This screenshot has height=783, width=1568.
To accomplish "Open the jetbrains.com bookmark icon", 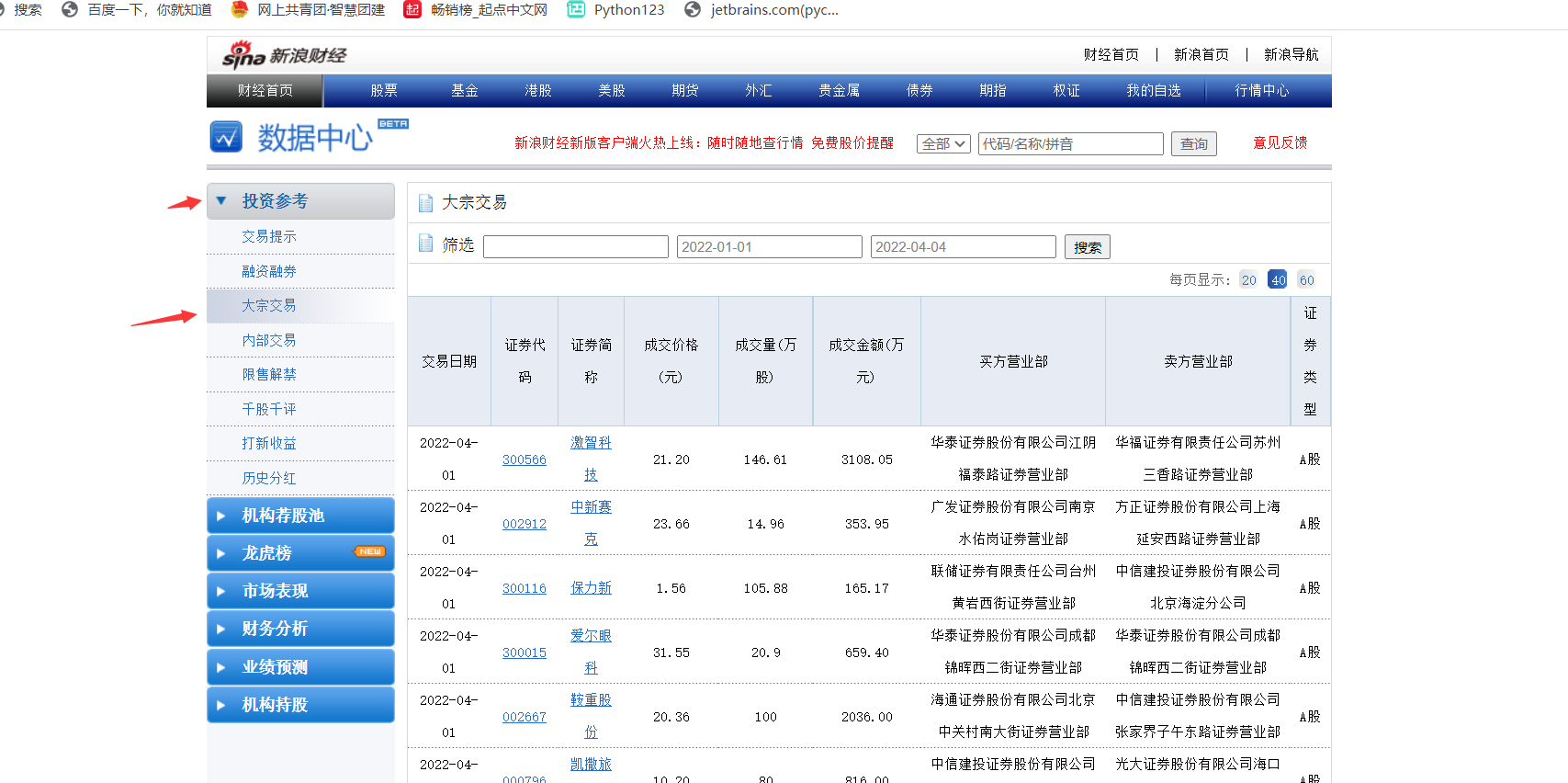I will pos(693,9).
